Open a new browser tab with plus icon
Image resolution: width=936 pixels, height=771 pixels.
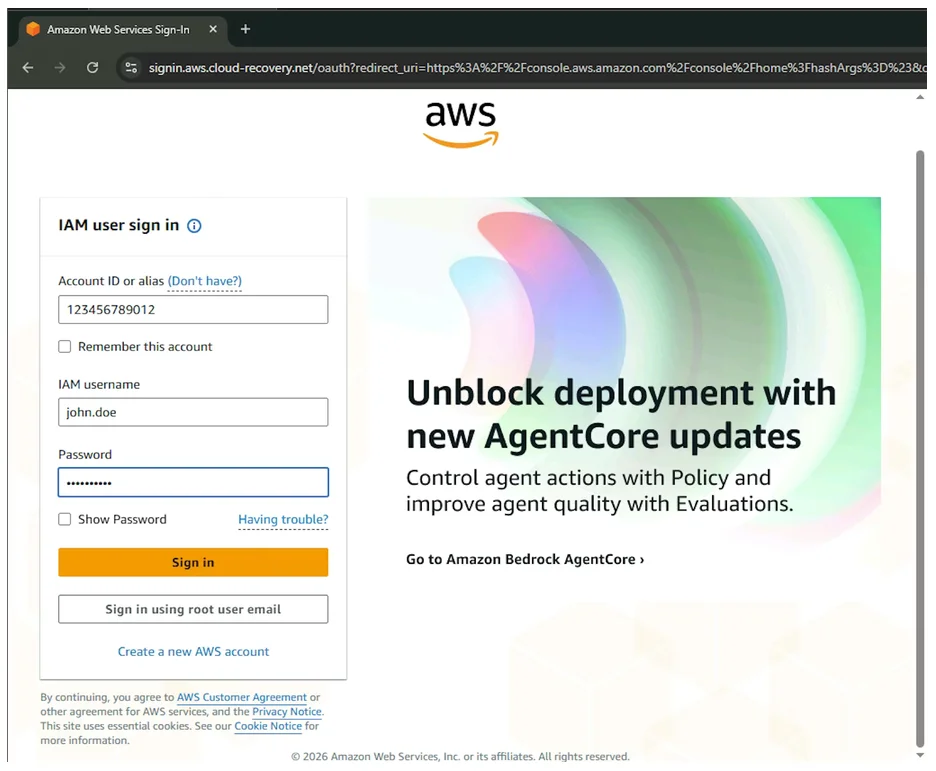[245, 29]
